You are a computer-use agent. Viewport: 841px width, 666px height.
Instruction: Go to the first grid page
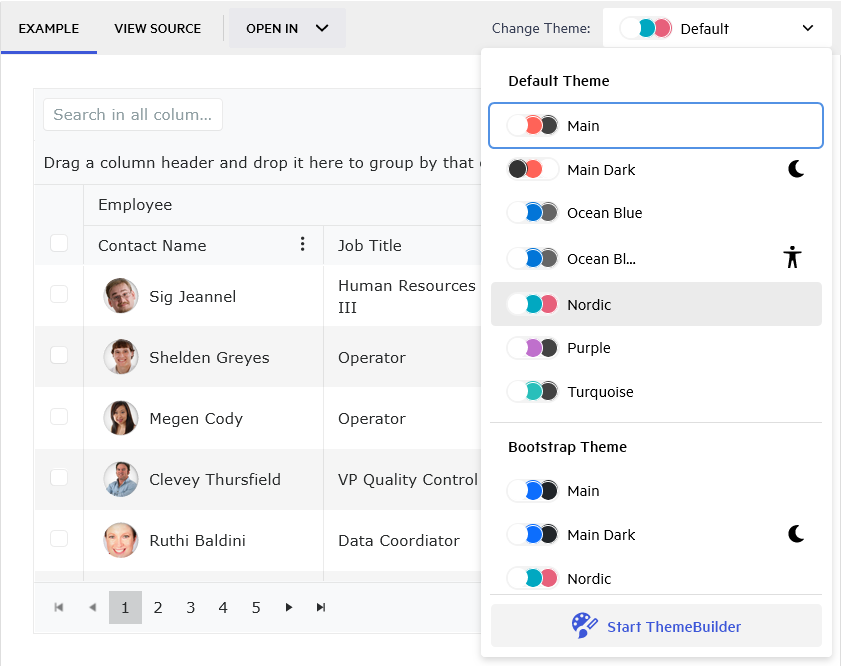(x=59, y=607)
